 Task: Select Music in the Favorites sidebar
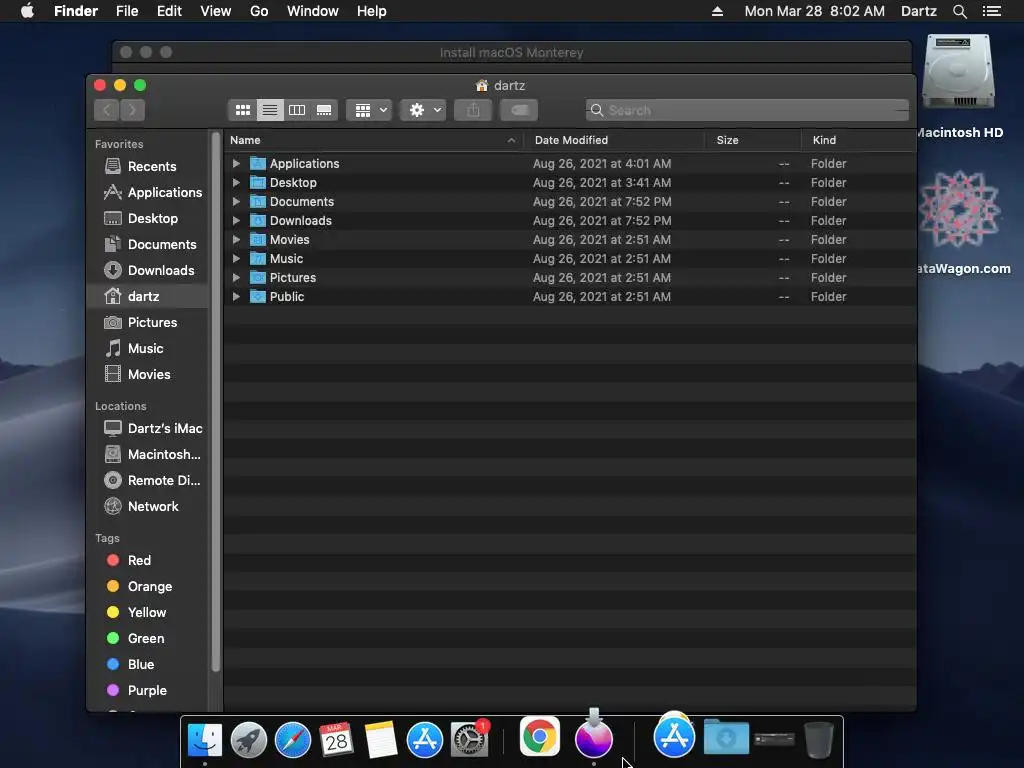[x=149, y=349]
